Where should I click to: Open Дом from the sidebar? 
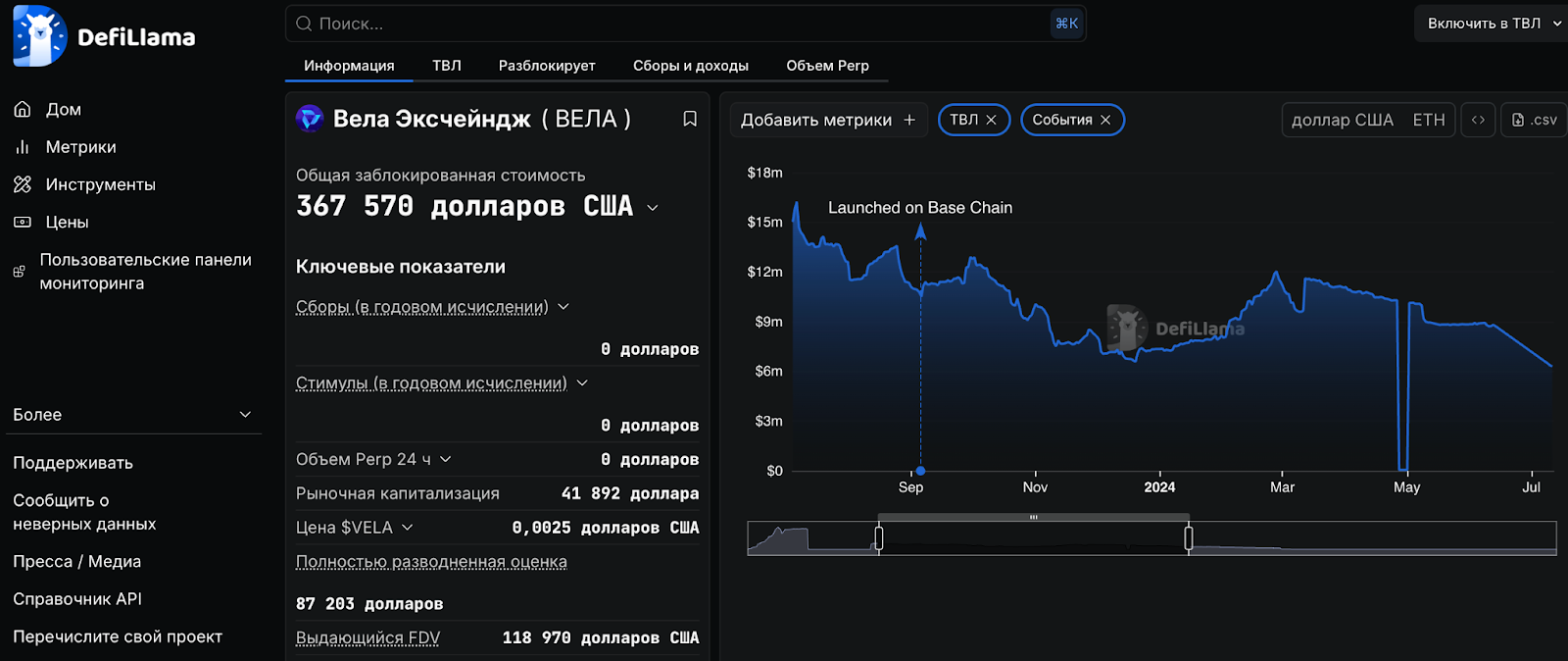click(x=63, y=110)
